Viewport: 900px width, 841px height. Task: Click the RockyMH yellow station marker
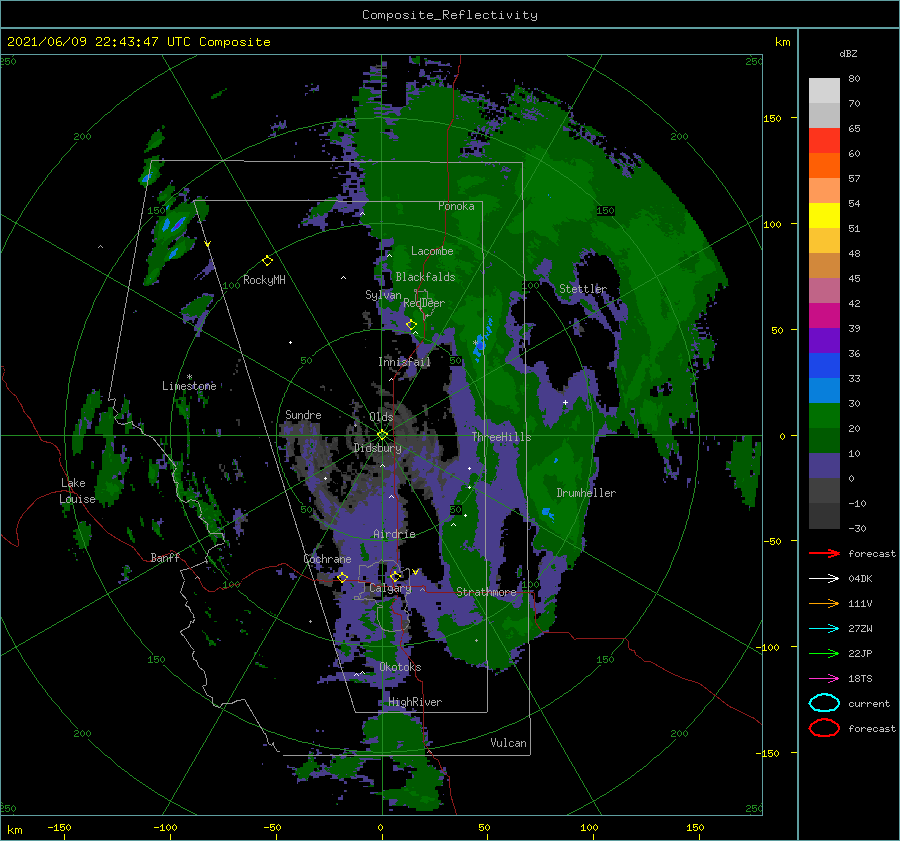pos(267,261)
